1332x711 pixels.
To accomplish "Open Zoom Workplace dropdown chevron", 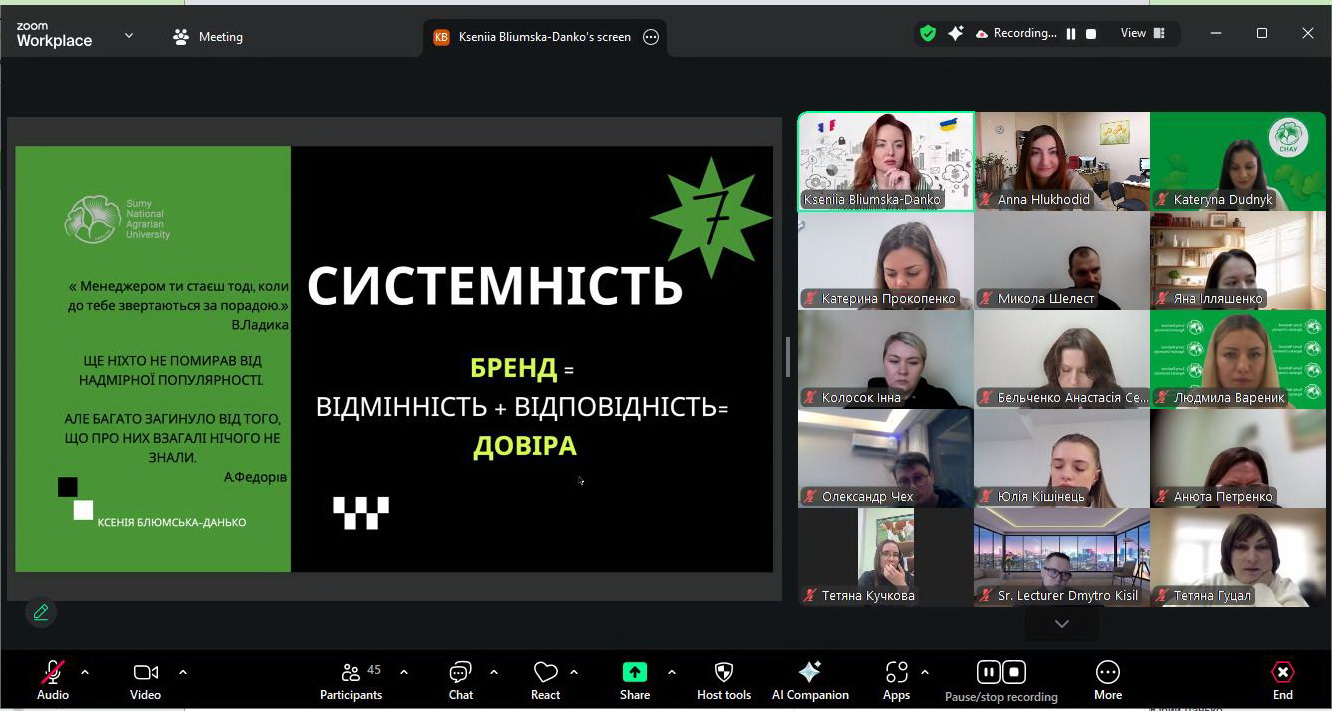I will [x=129, y=36].
